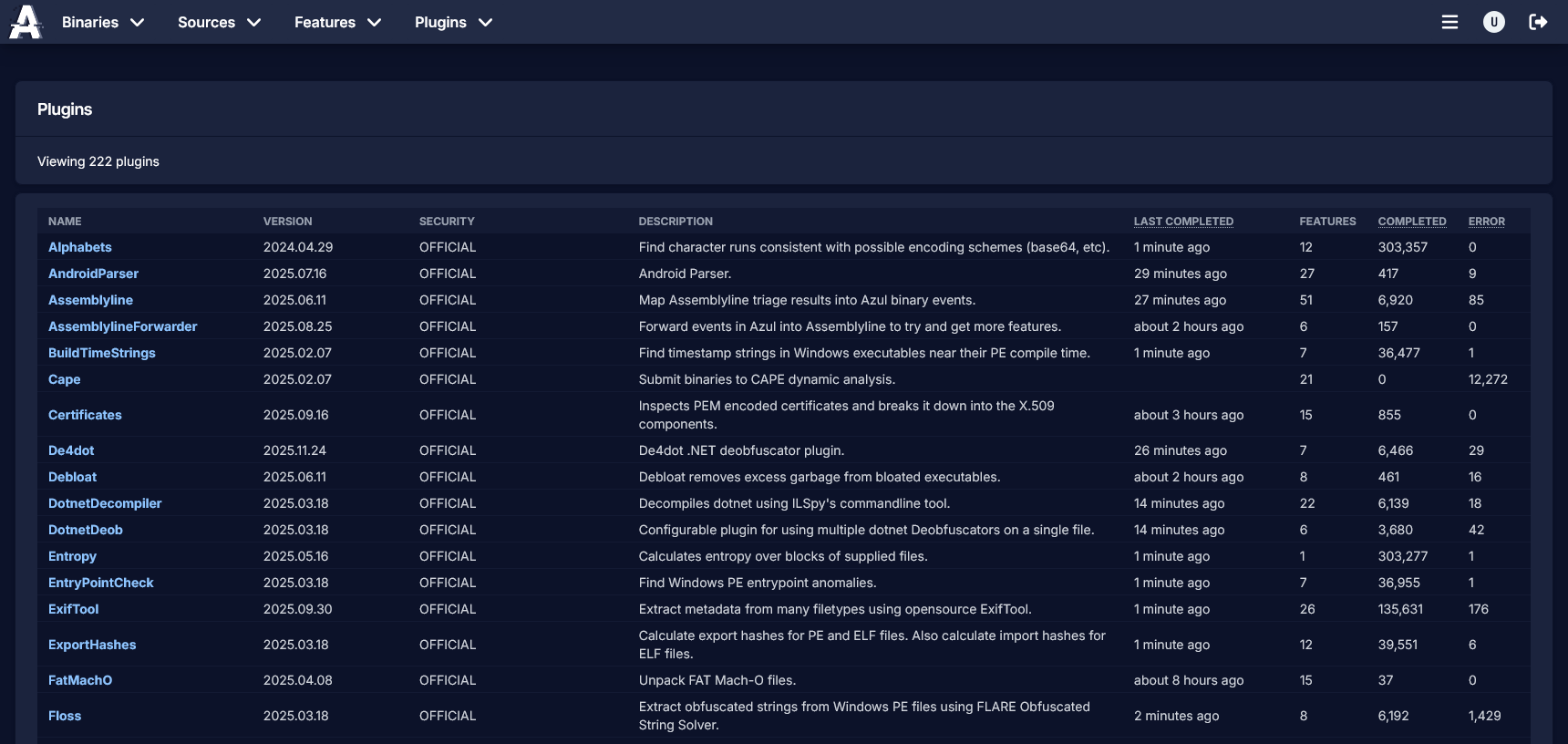Click 'Submit binaries to CAPE dynamic analysis.' text

point(767,379)
